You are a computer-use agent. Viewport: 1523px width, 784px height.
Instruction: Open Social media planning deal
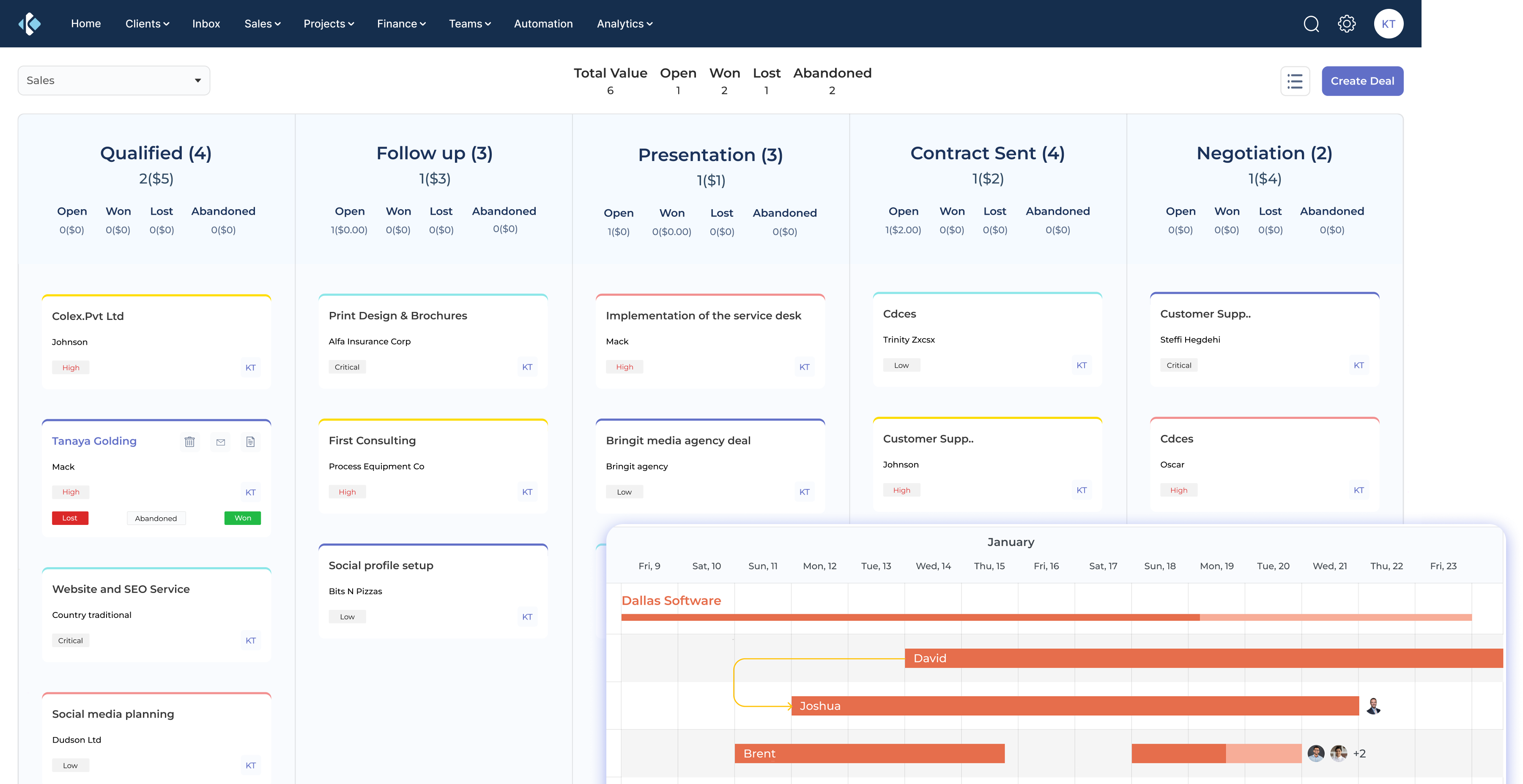pyautogui.click(x=156, y=738)
